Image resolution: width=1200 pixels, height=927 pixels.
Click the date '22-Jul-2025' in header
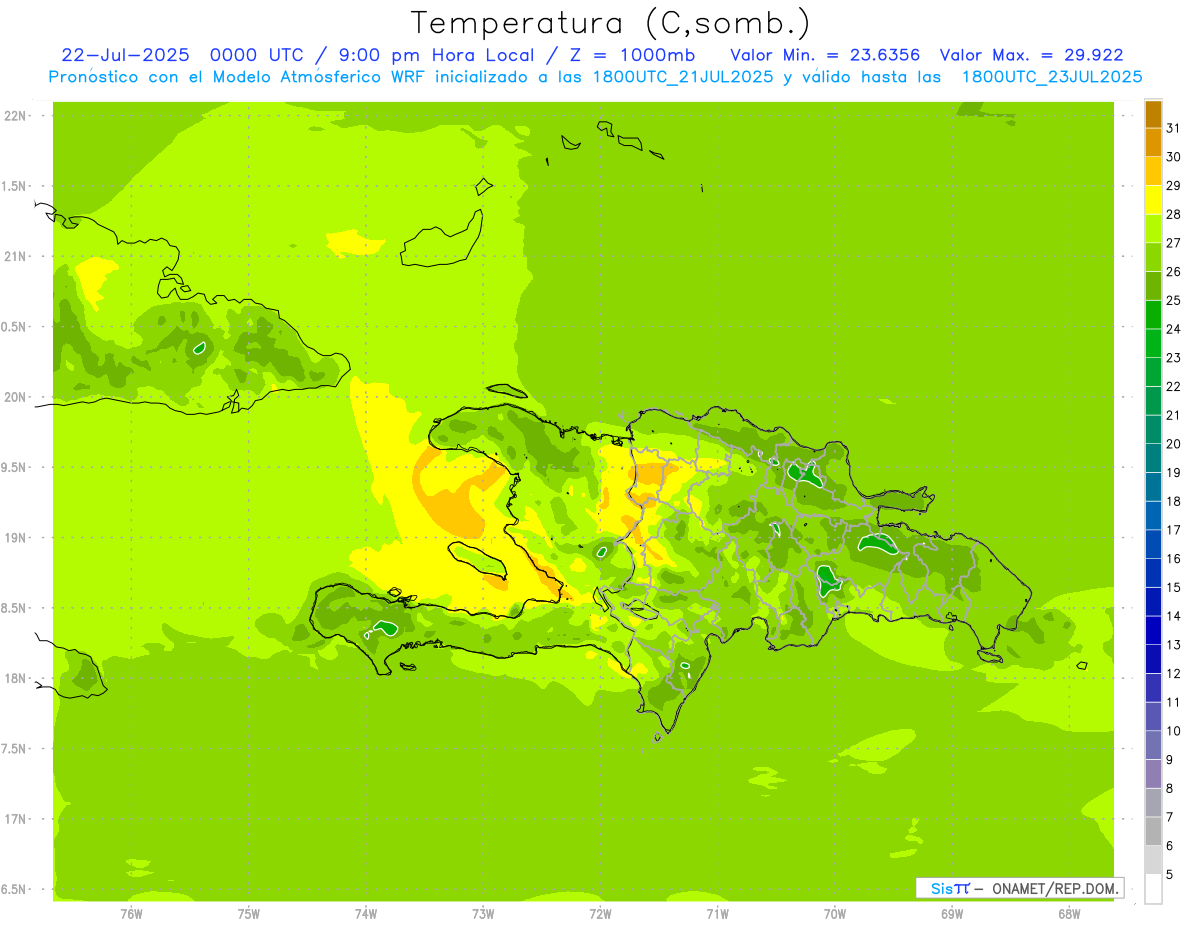tap(126, 55)
